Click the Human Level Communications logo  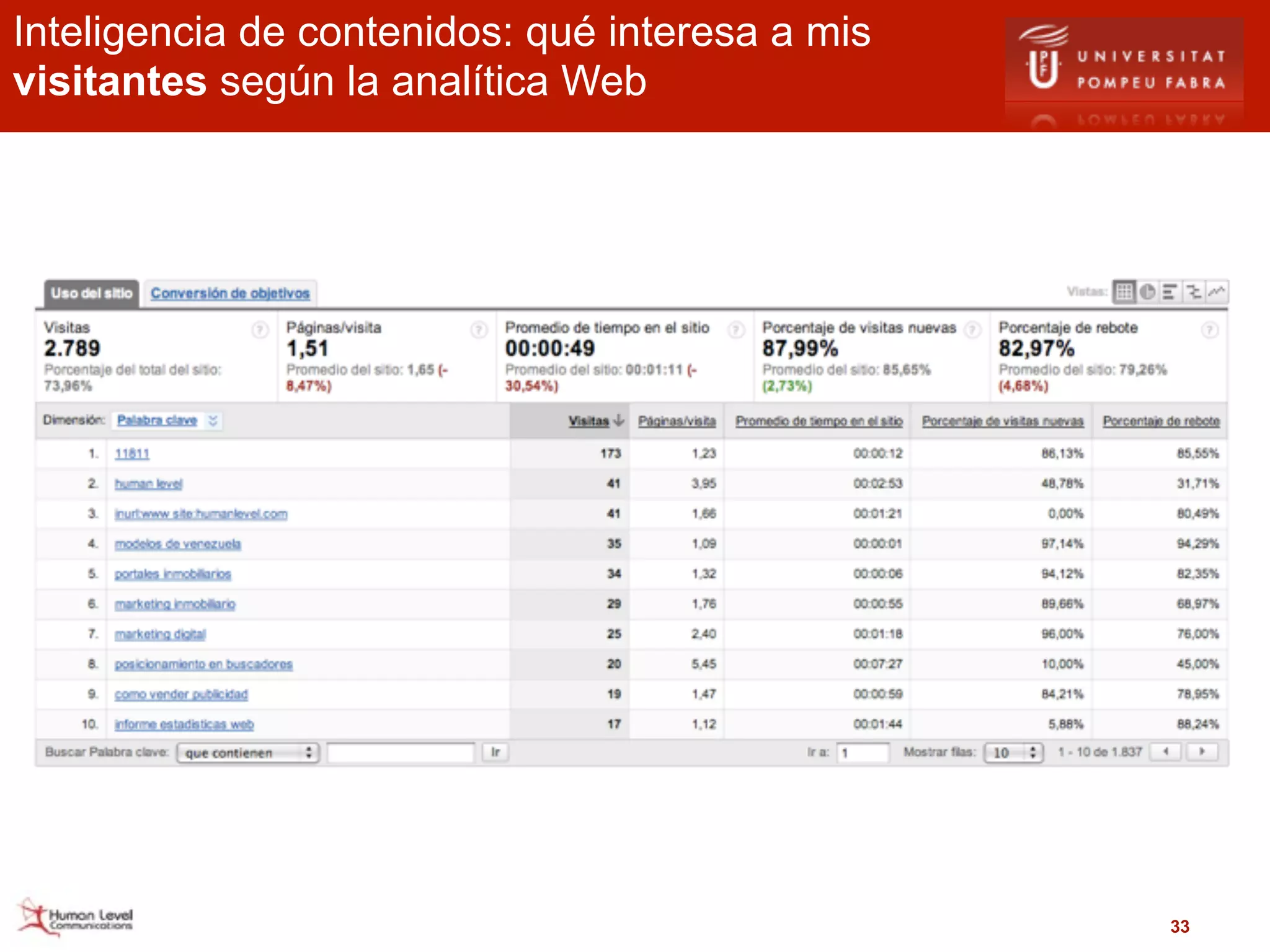(x=74, y=917)
